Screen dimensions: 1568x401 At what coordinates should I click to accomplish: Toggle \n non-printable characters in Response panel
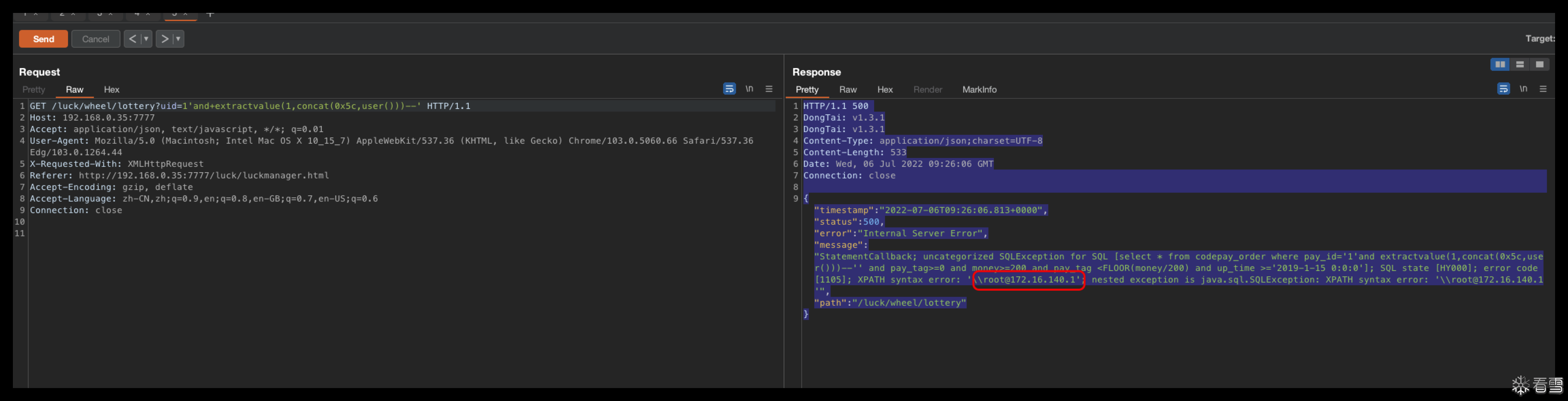point(1523,89)
